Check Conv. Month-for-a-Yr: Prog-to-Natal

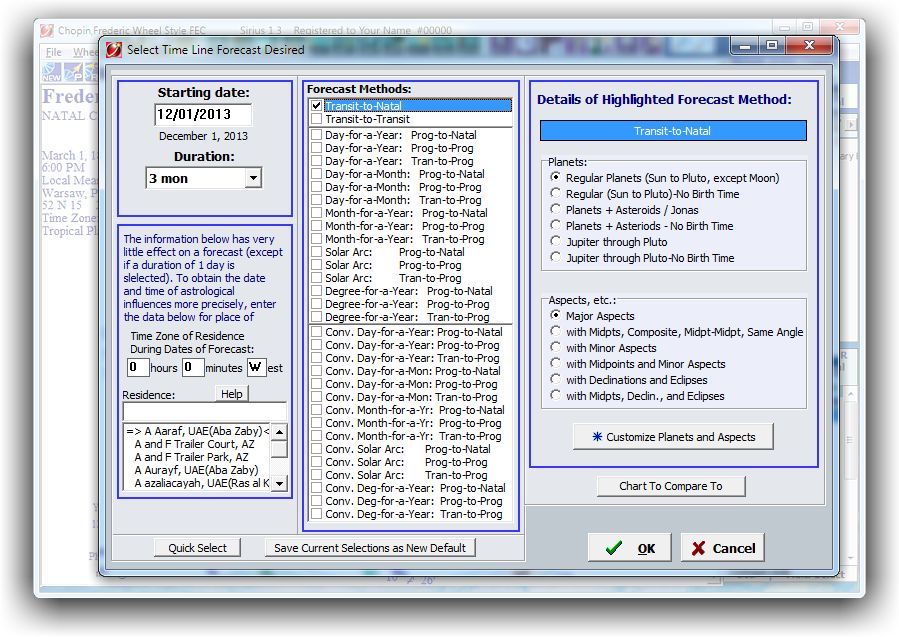316,410
